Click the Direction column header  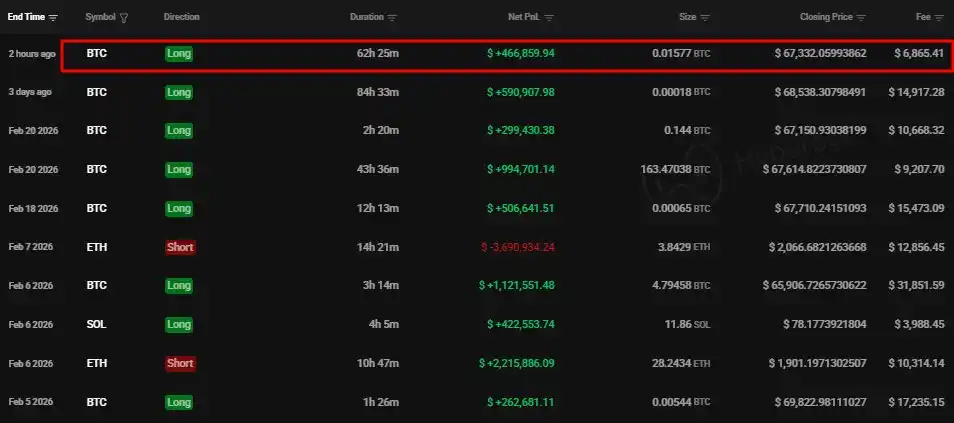pyautogui.click(x=182, y=18)
